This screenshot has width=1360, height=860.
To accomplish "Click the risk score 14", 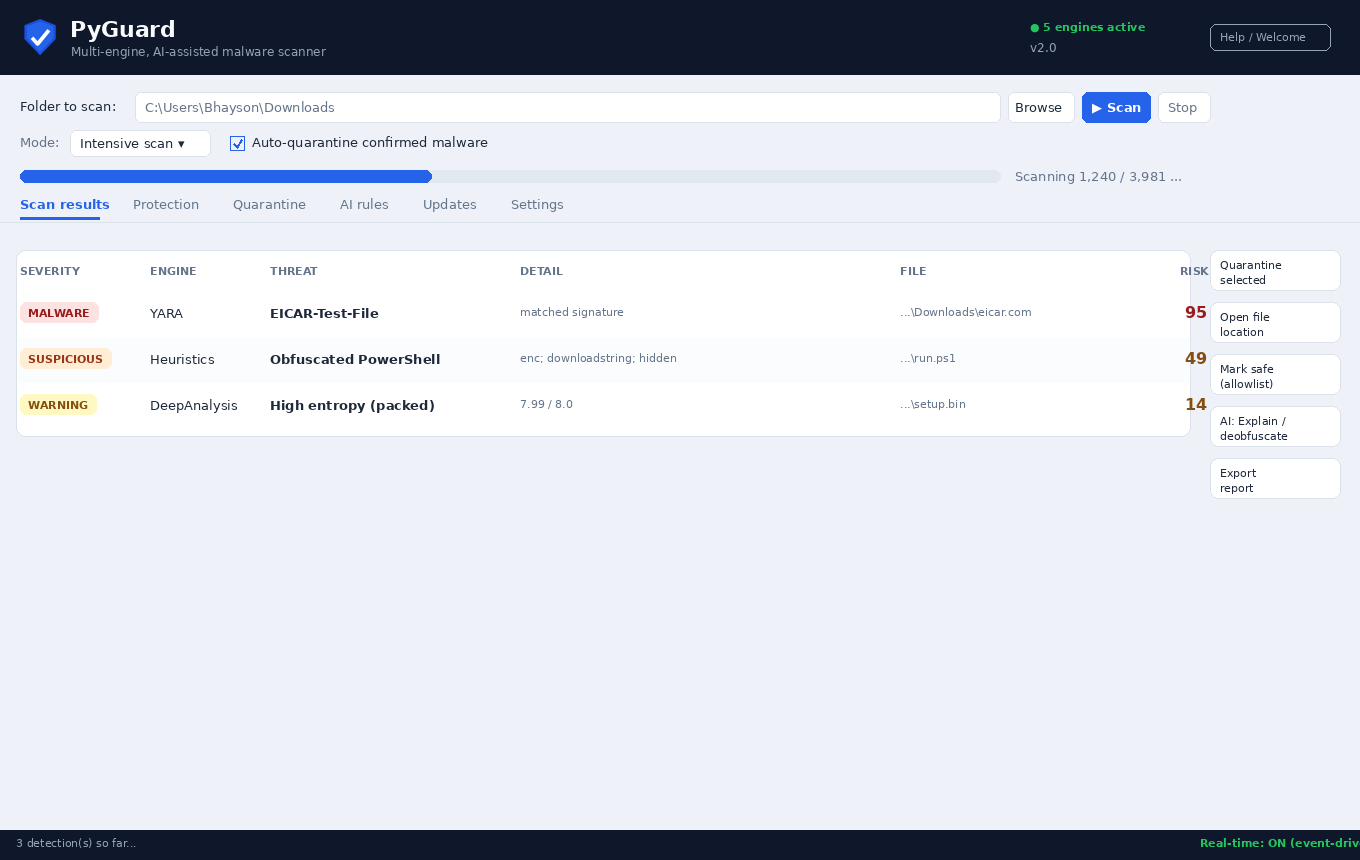I will (x=1196, y=405).
